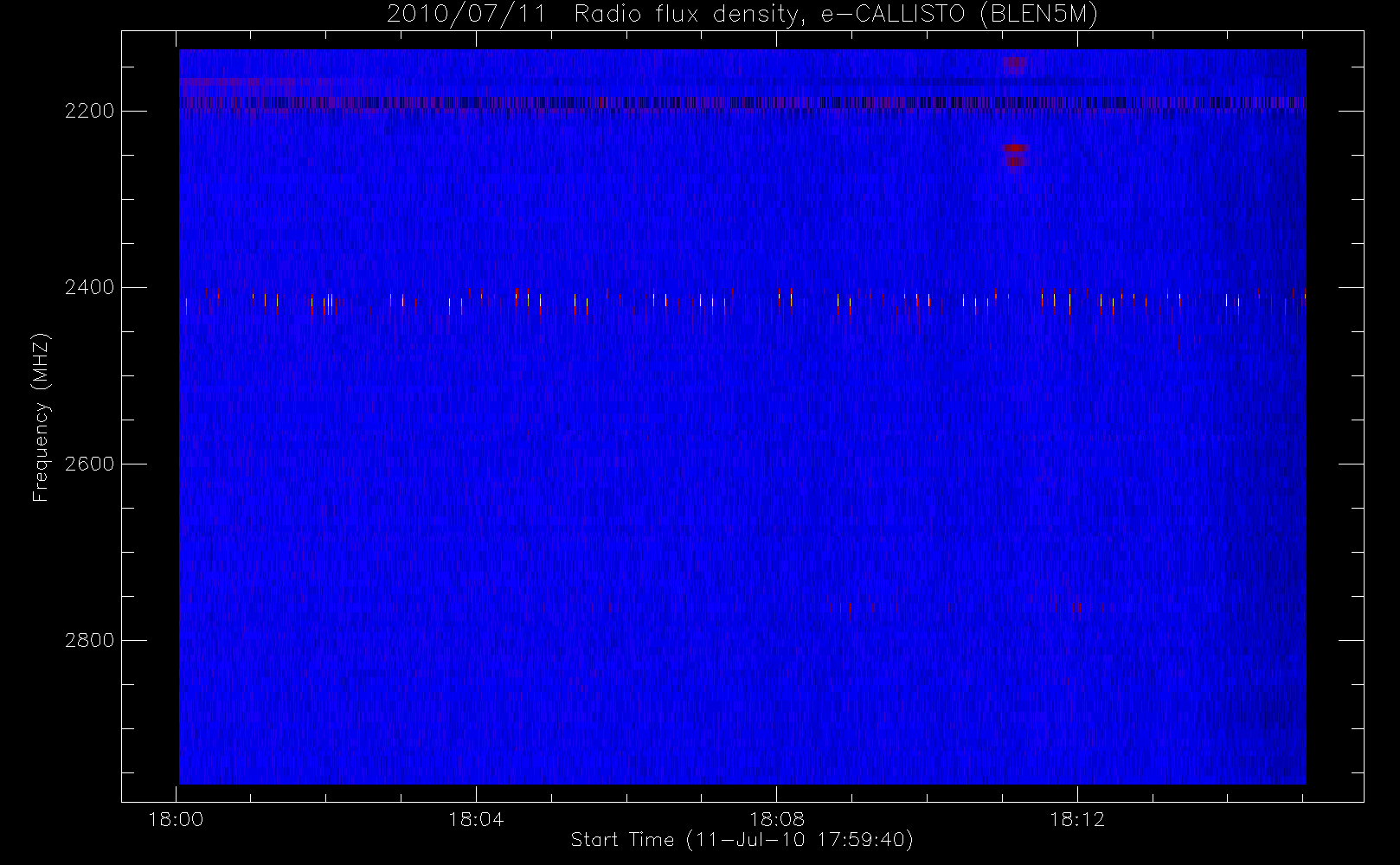Select the 'Frequency (MHZ)' axis label
The image size is (1400, 865).
(x=41, y=418)
